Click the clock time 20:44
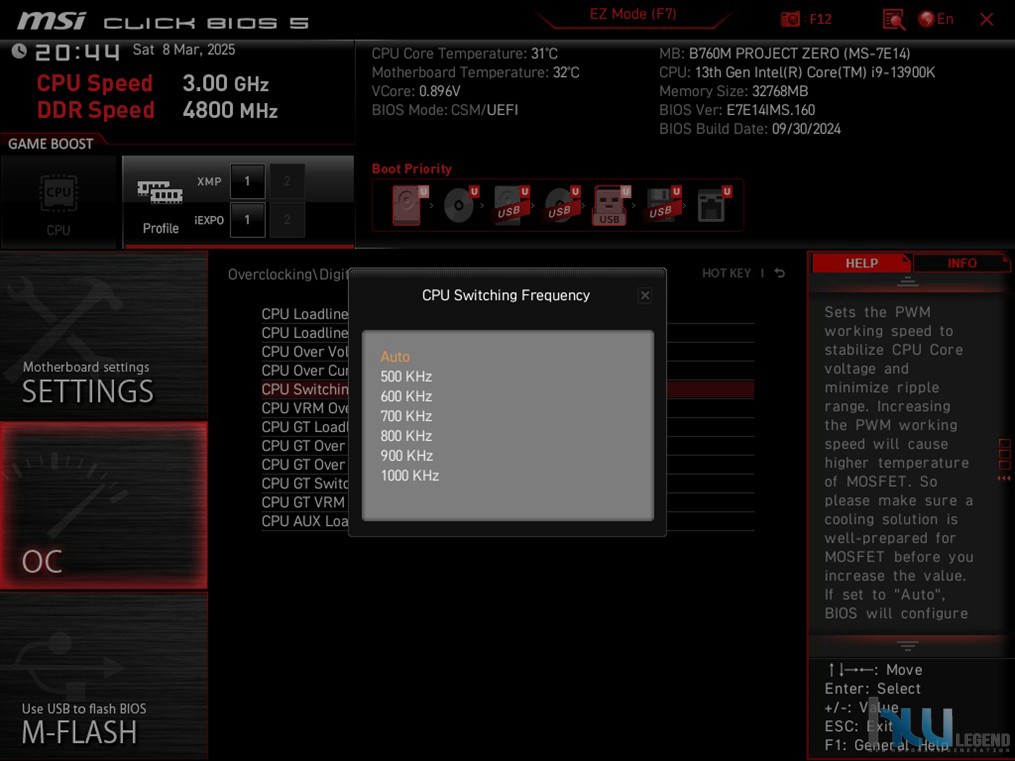1015x761 pixels. coord(77,52)
